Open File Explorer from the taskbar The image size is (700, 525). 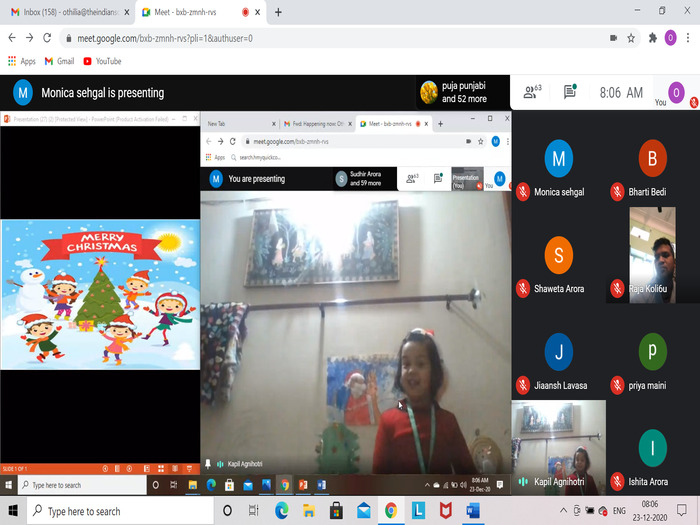(x=308, y=510)
